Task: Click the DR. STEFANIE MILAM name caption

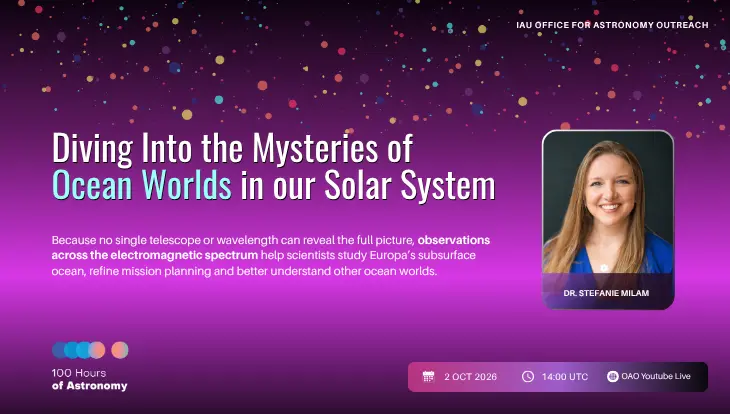Action: [606, 293]
